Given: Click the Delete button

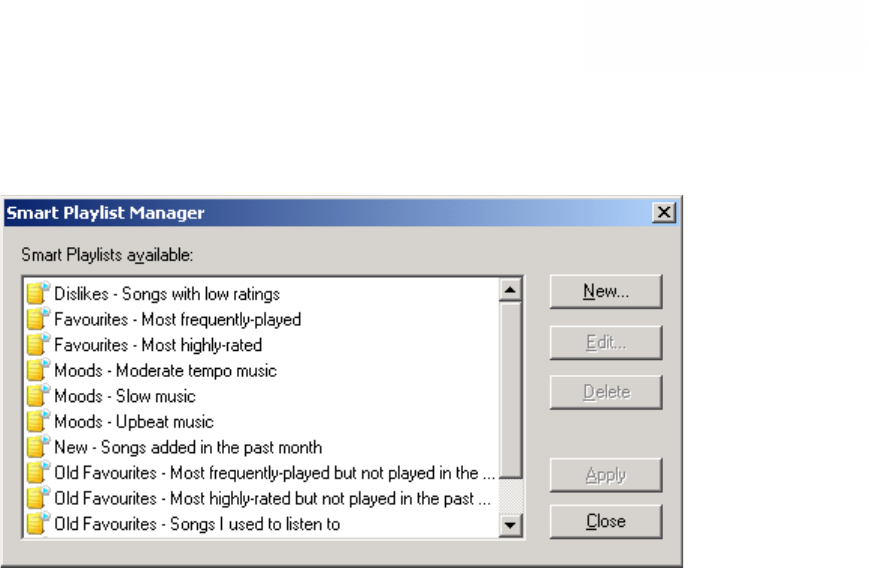Looking at the screenshot, I should point(606,392).
